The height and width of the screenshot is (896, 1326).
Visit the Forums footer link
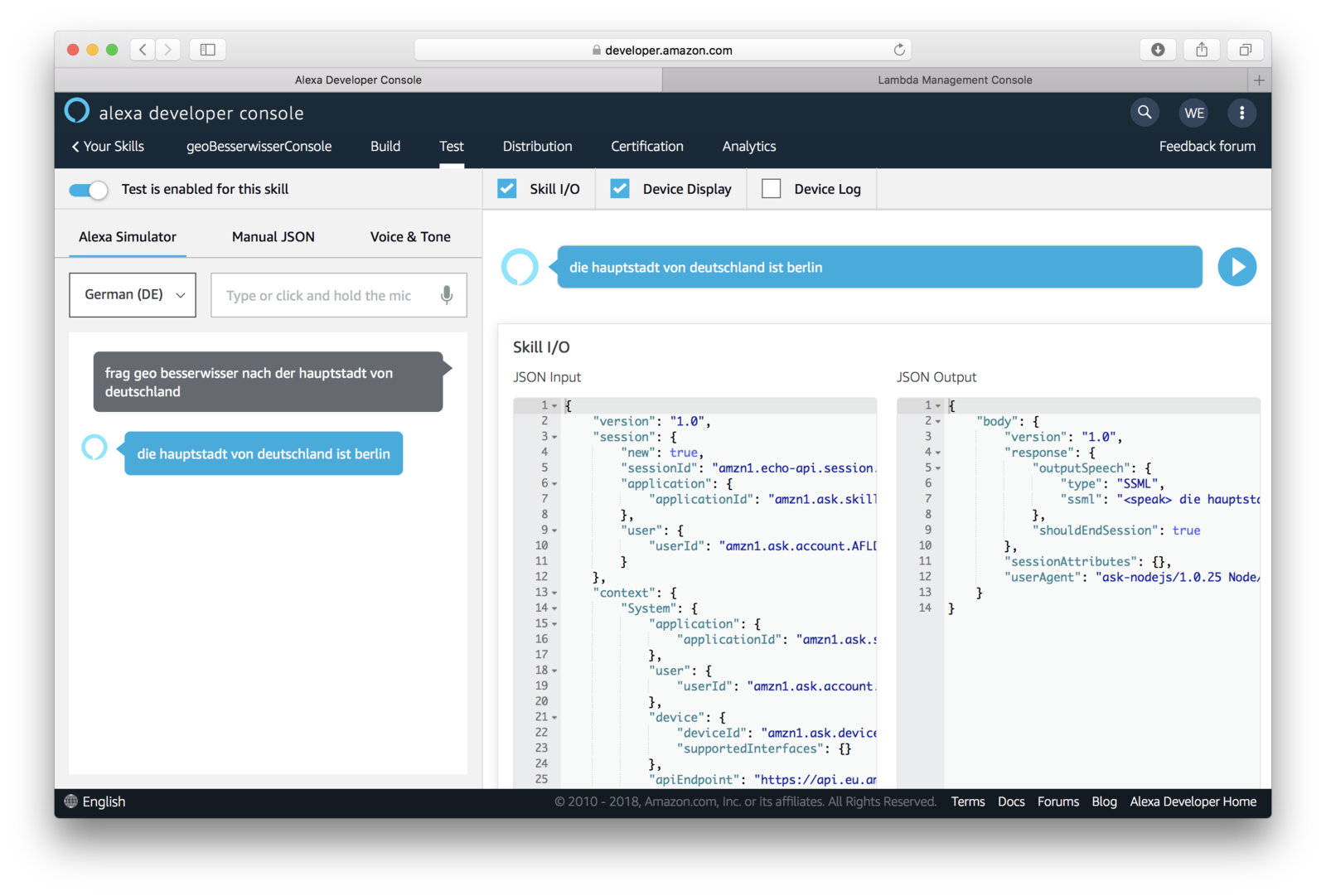1058,802
